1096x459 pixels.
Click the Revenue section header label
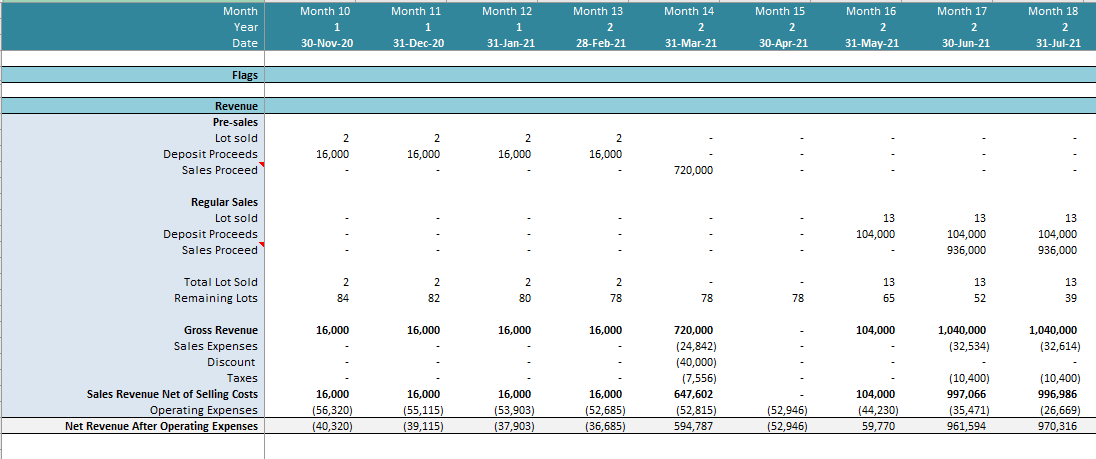[236, 106]
